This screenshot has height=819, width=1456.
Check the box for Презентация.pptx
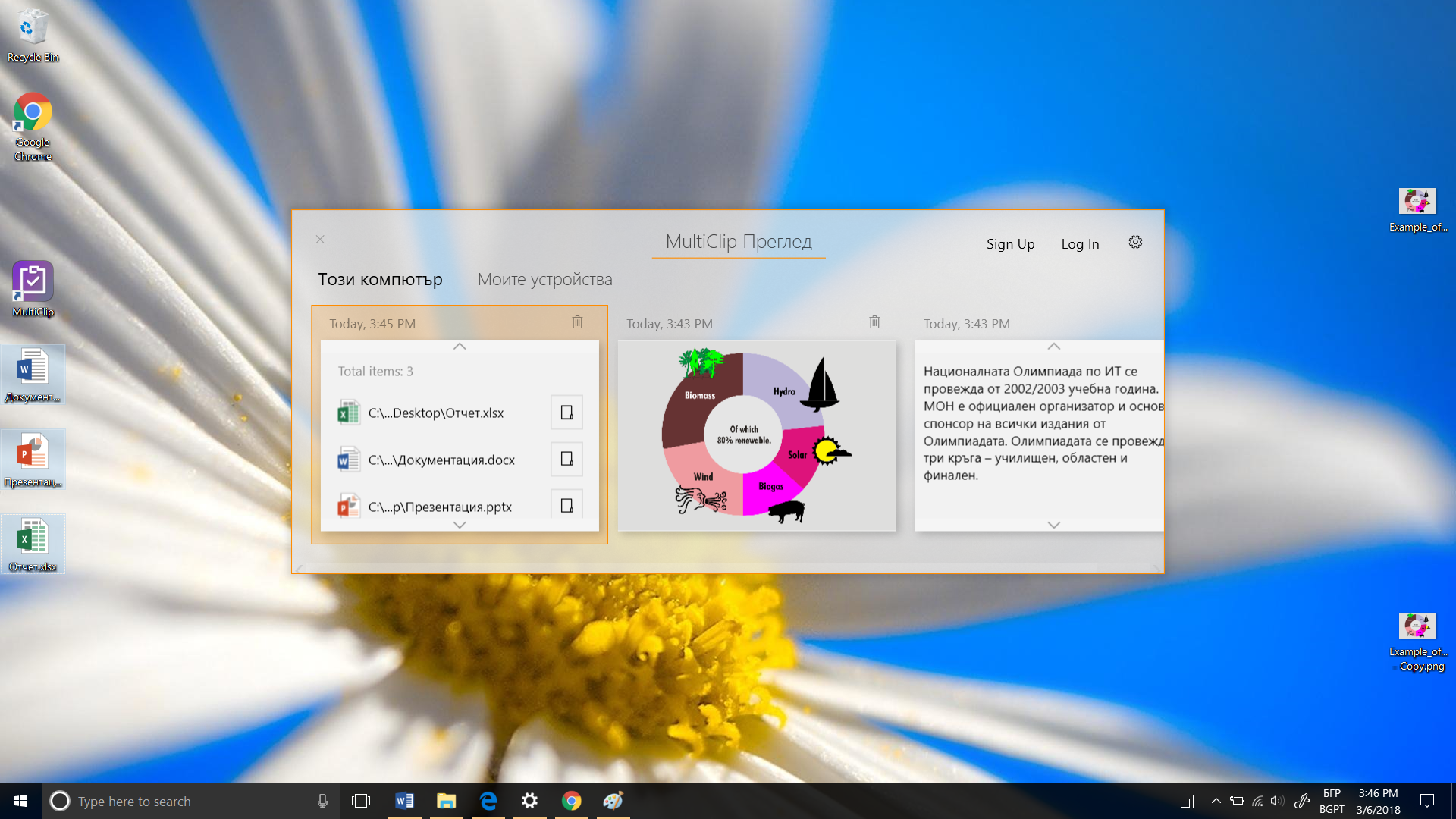566,506
